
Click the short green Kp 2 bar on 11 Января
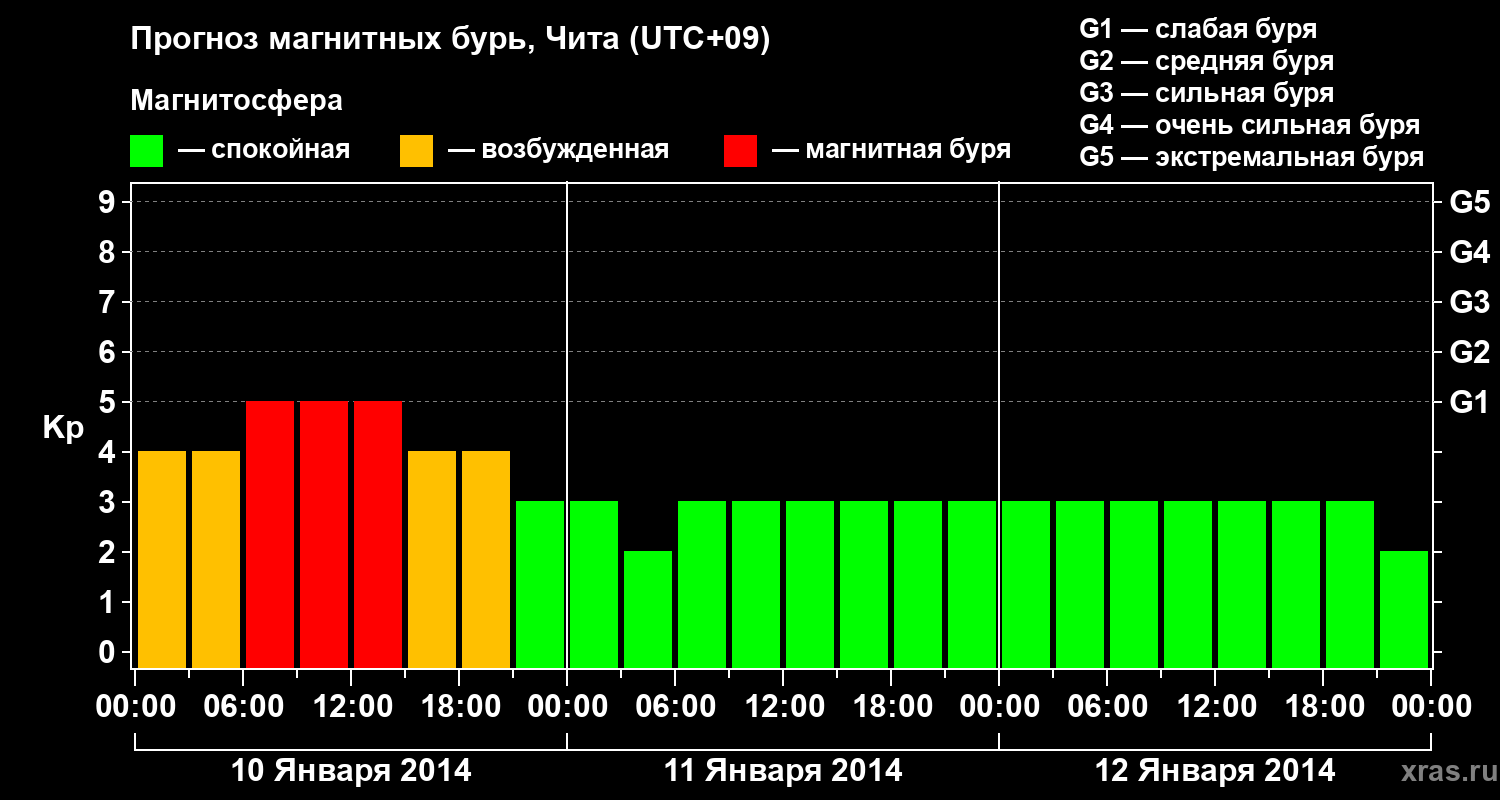(648, 609)
